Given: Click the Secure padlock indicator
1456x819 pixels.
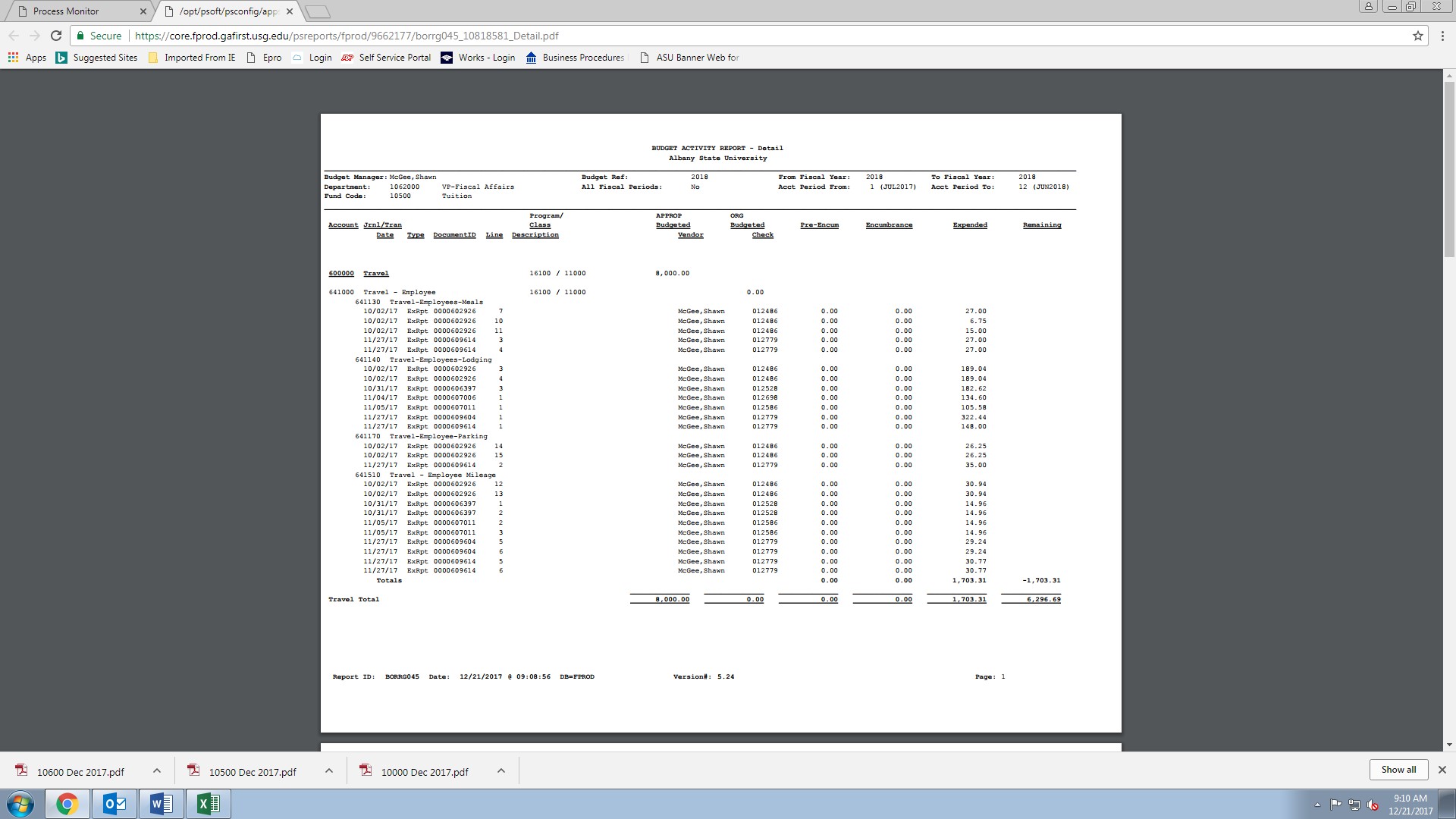Looking at the screenshot, I should [x=99, y=36].
